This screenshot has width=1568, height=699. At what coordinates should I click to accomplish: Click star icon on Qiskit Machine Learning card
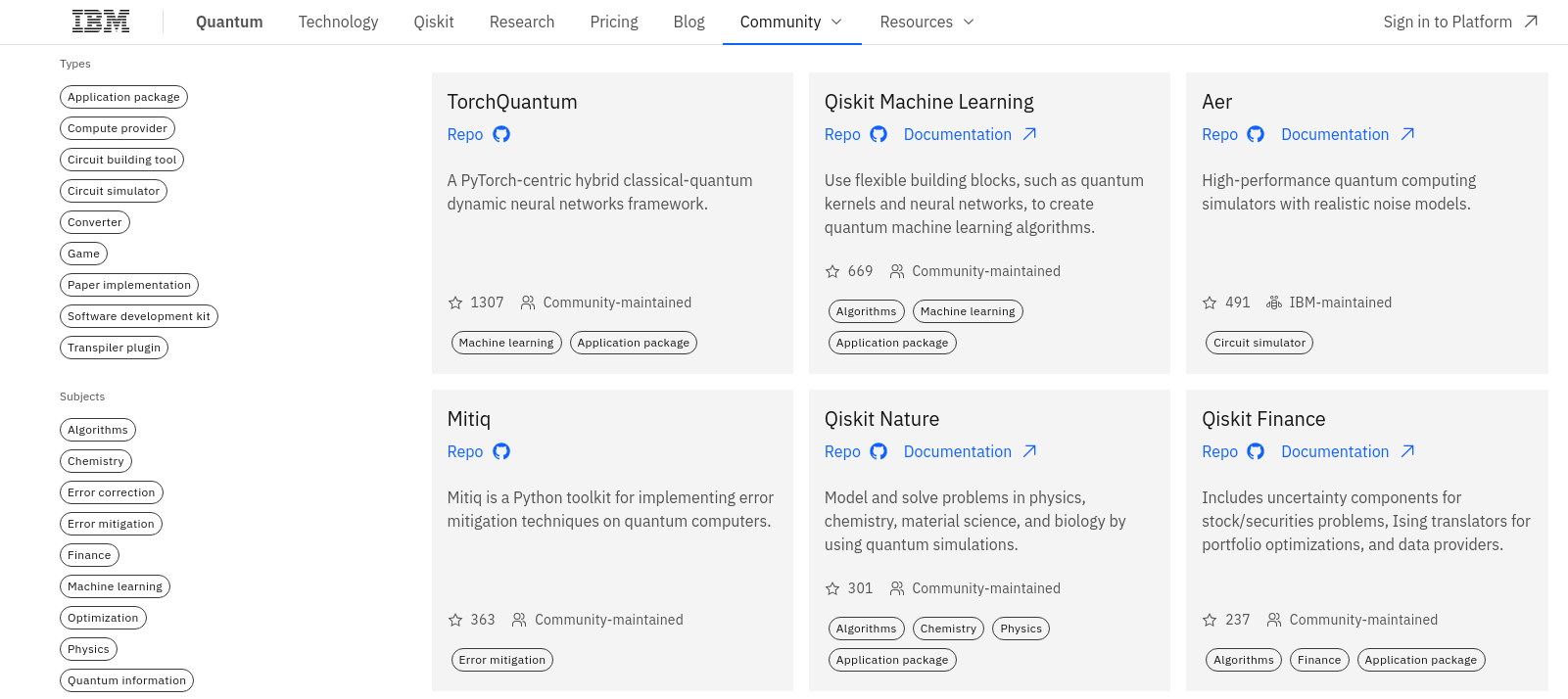pos(832,272)
